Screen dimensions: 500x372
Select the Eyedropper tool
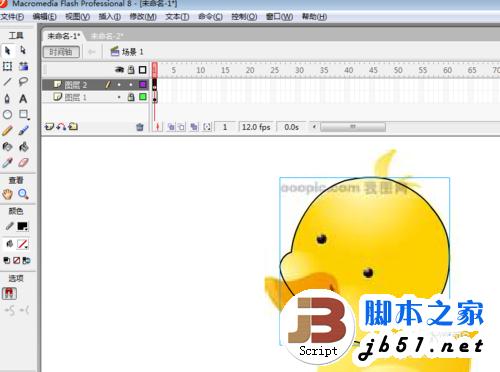coord(7,163)
